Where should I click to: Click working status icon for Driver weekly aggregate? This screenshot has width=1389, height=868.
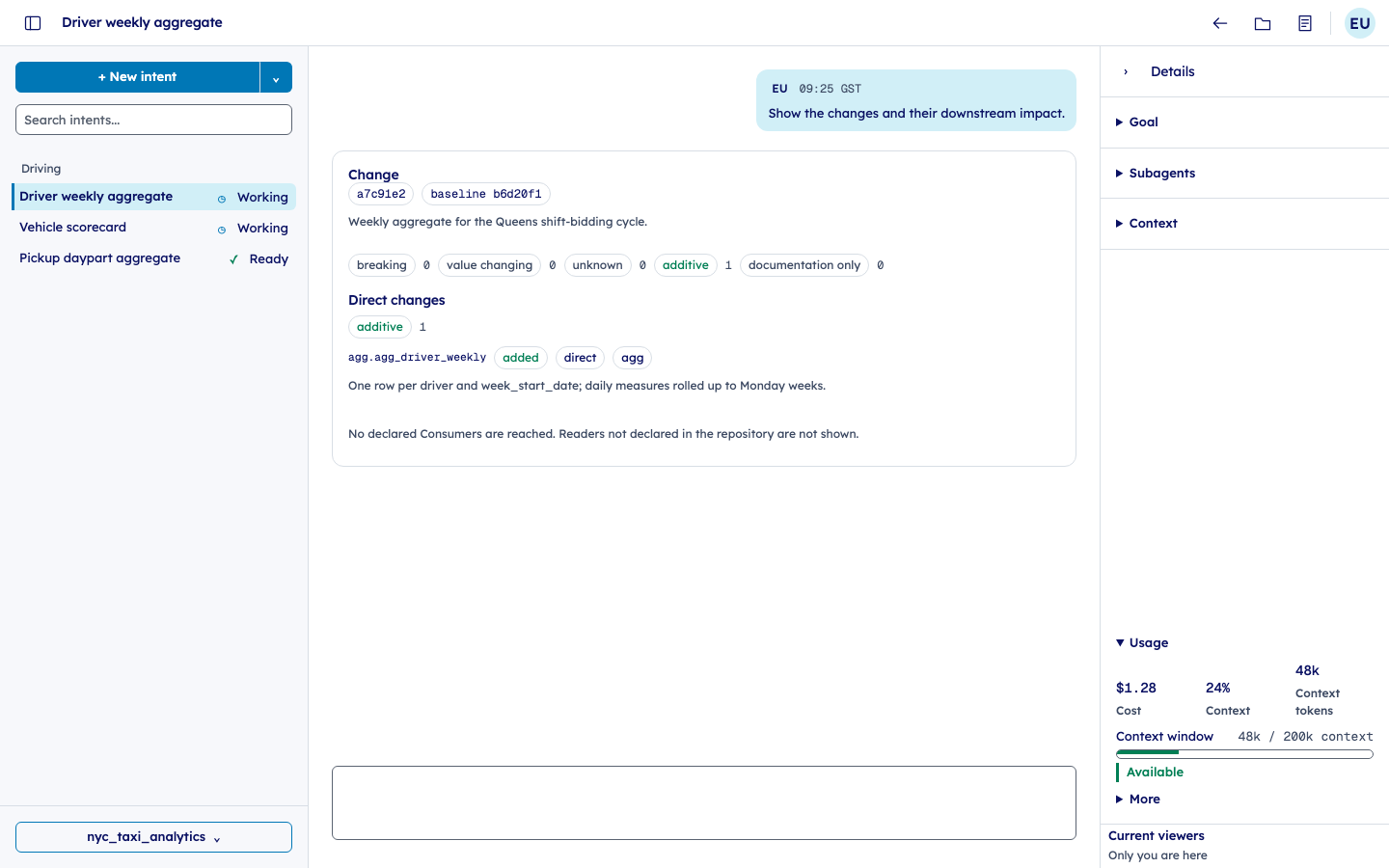[222, 199]
